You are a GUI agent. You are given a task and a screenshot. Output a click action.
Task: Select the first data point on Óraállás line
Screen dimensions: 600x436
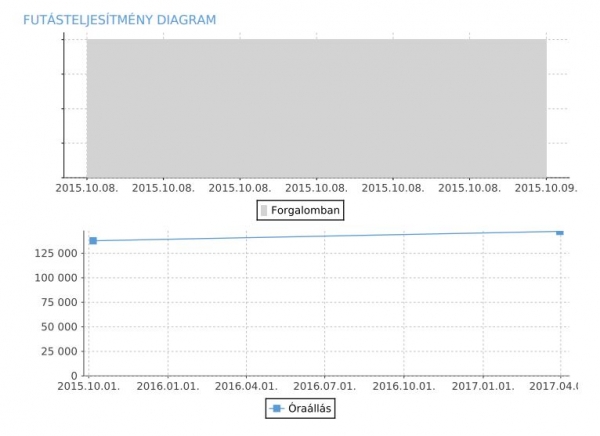tap(93, 240)
